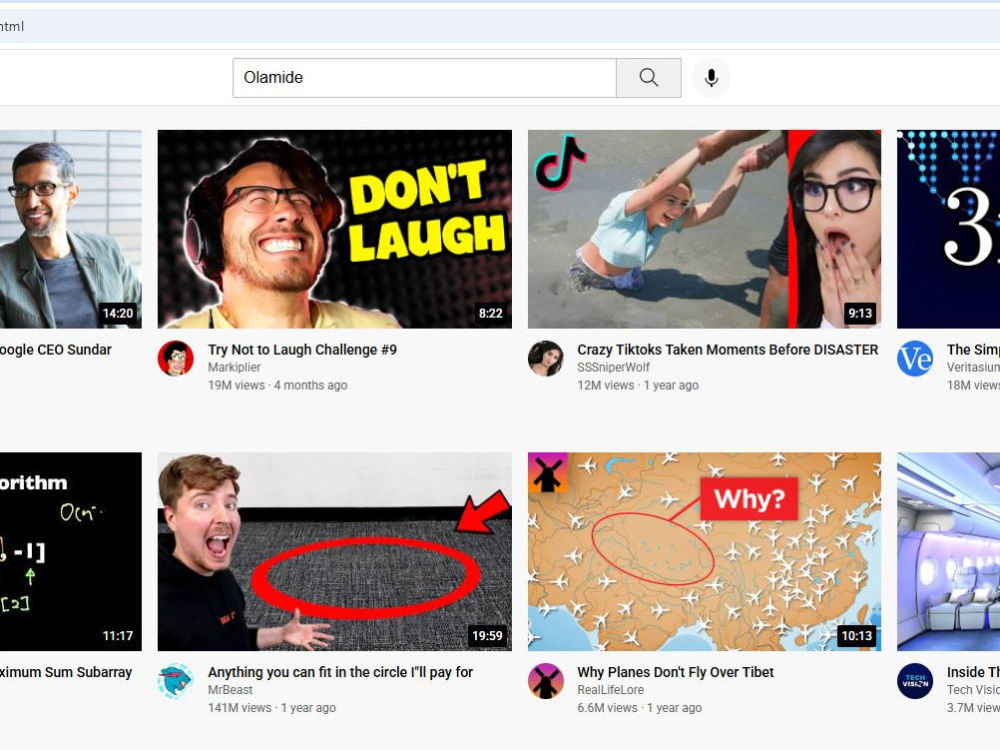The height and width of the screenshot is (750, 1000).
Task: Open title Crazy Tiktoks Taken Moments Before DISASTER
Action: pos(728,349)
